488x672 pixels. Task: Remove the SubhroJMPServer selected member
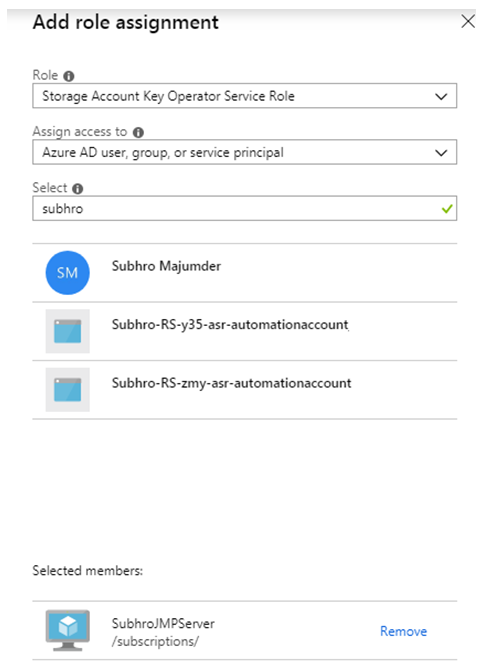pyautogui.click(x=403, y=631)
